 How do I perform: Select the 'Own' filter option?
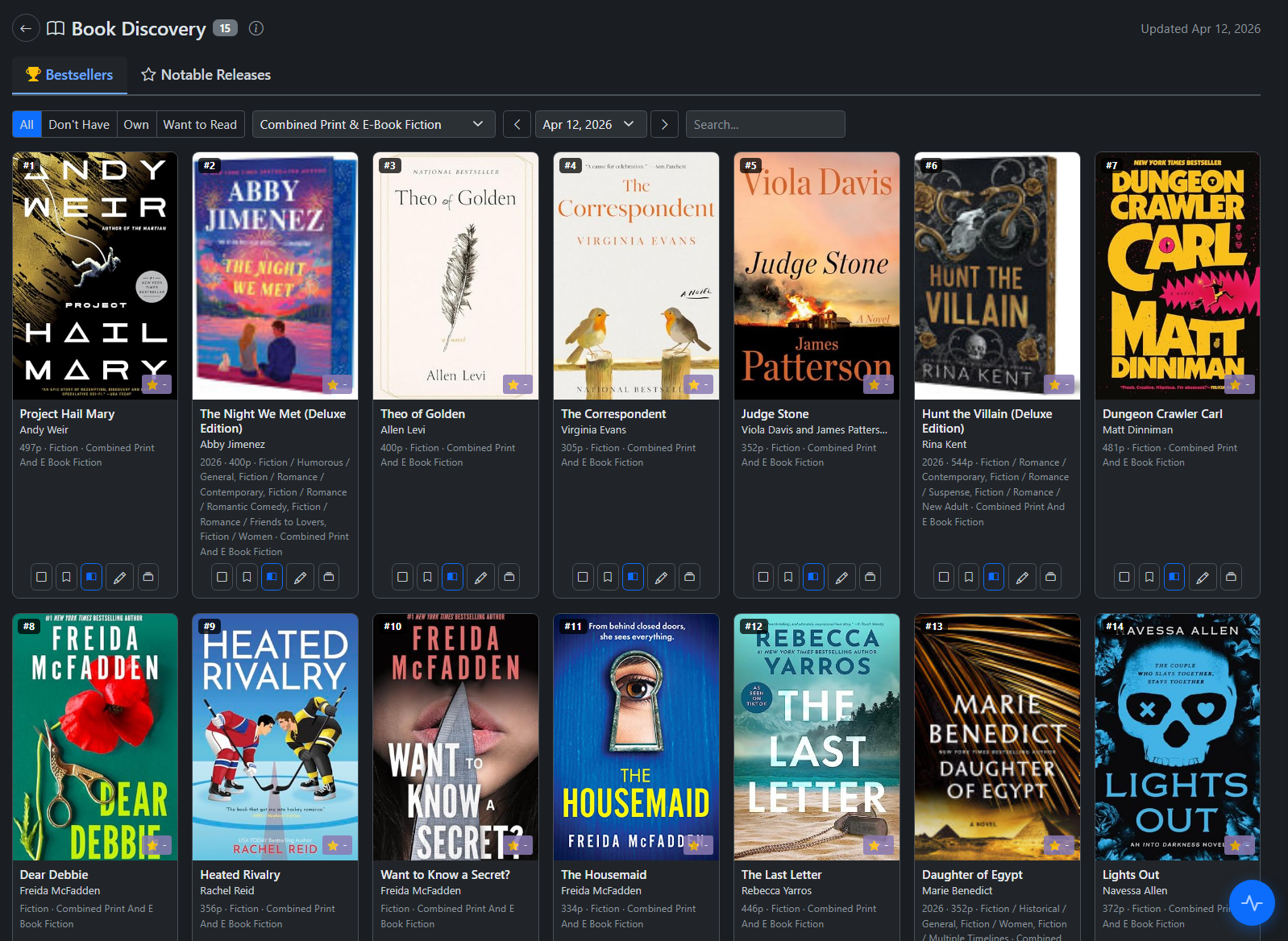136,124
